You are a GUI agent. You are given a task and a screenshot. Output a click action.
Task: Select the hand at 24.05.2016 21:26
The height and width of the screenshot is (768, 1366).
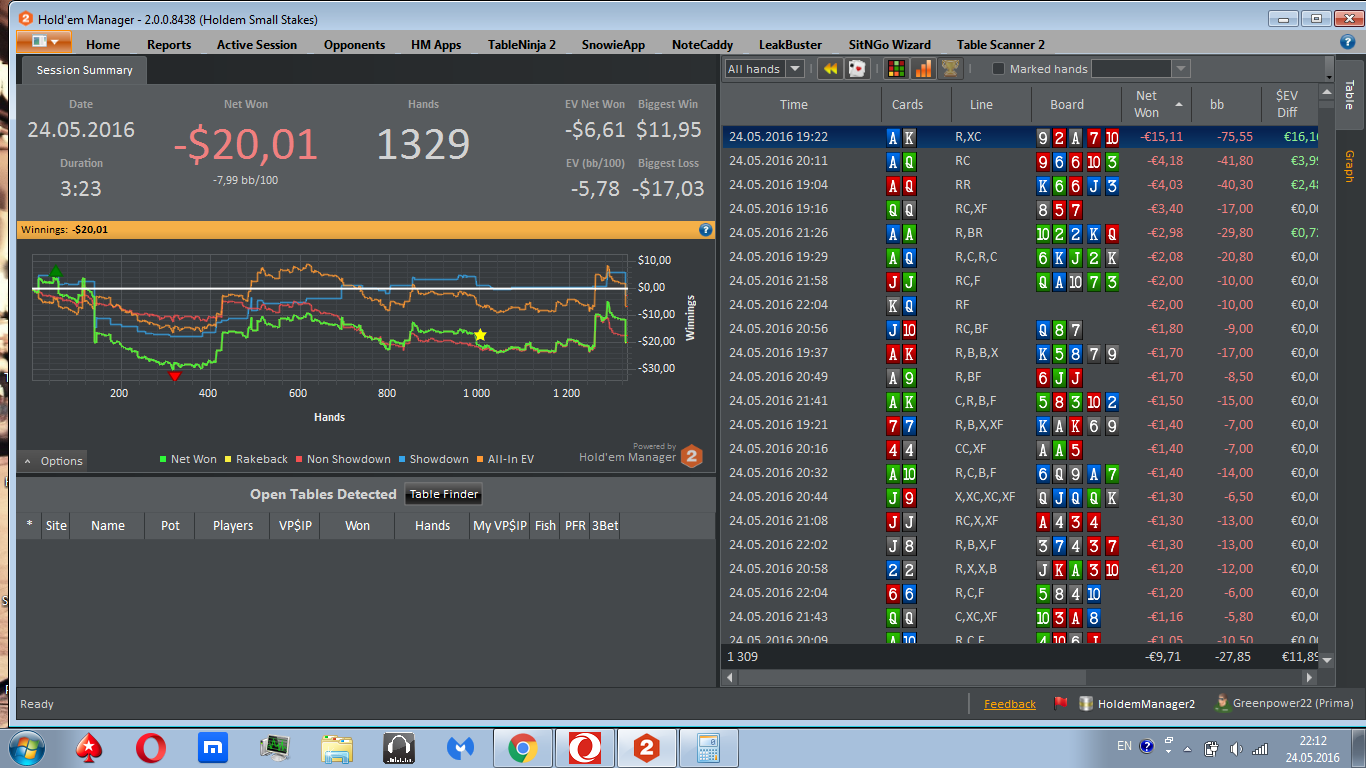1020,233
